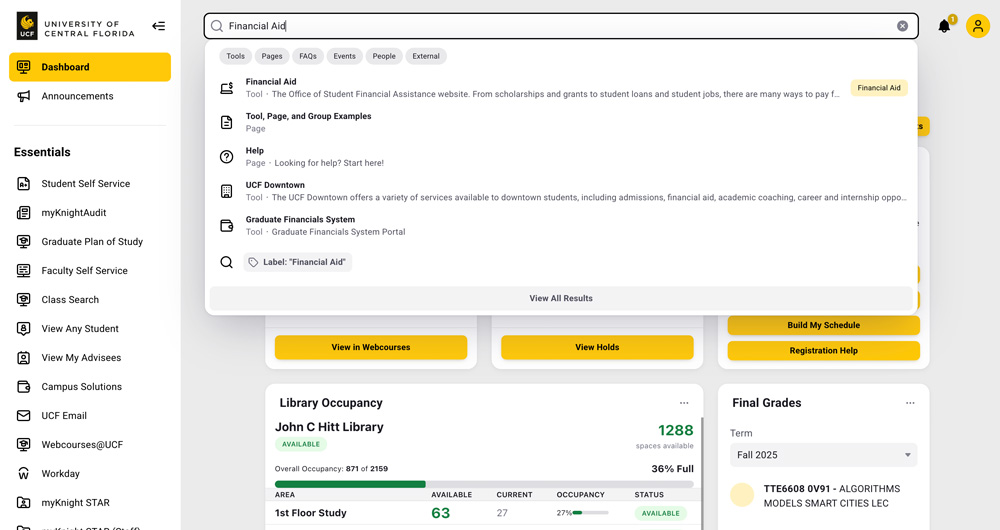
Task: Click the 1st Floor Study 27% occupancy bar
Action: tap(591, 513)
